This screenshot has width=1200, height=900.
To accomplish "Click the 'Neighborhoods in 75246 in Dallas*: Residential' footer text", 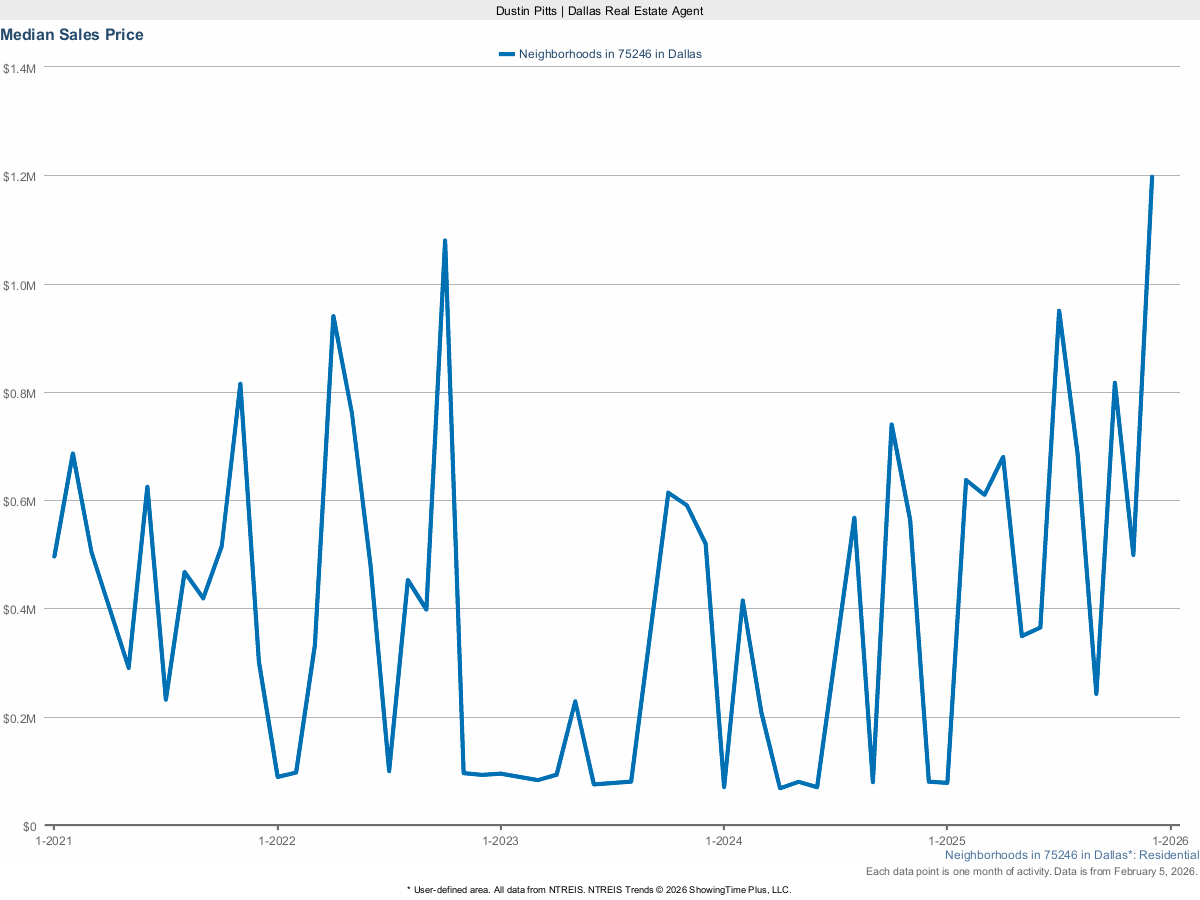I will pyautogui.click(x=1071, y=856).
